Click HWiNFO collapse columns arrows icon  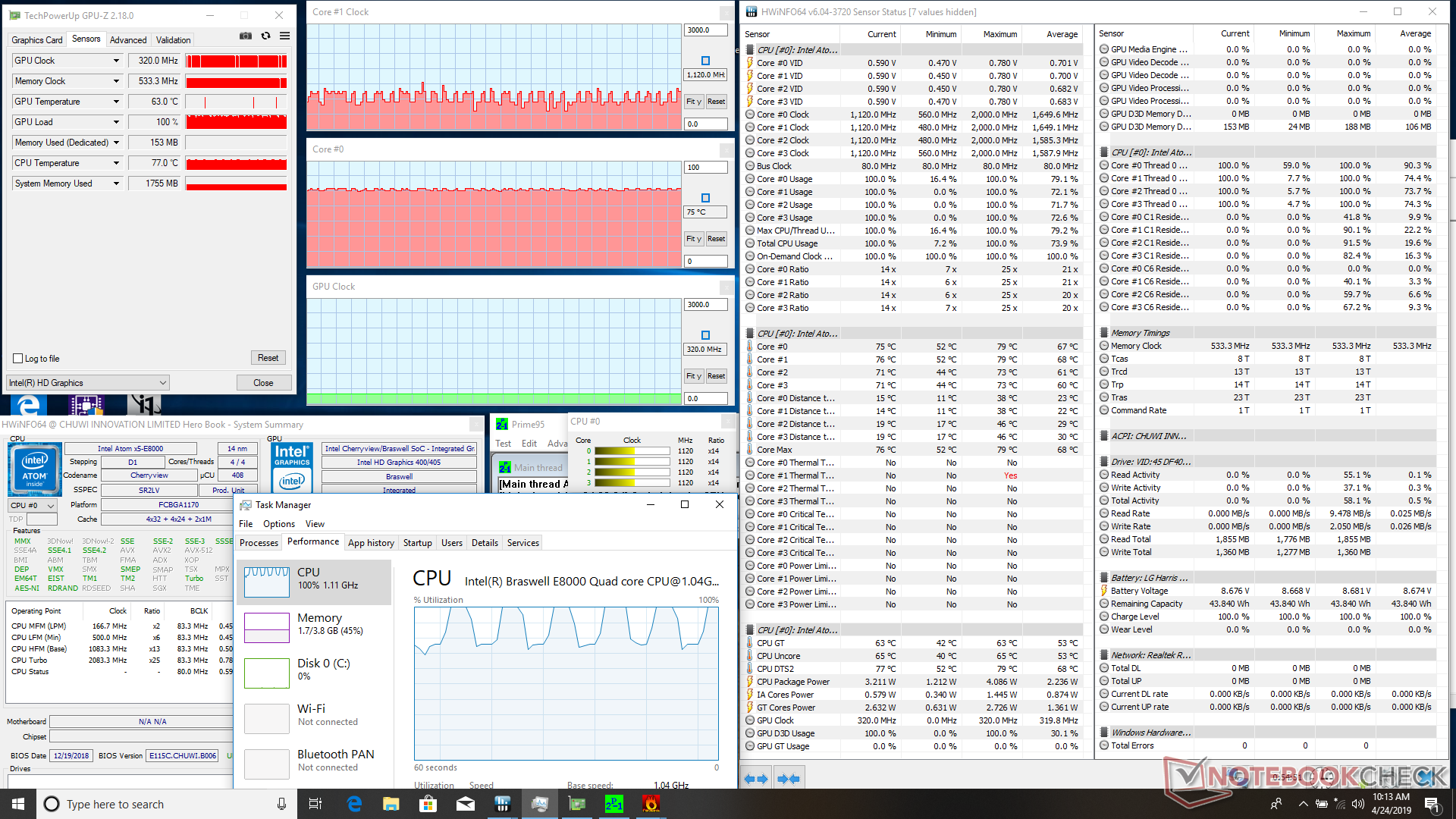(x=789, y=779)
